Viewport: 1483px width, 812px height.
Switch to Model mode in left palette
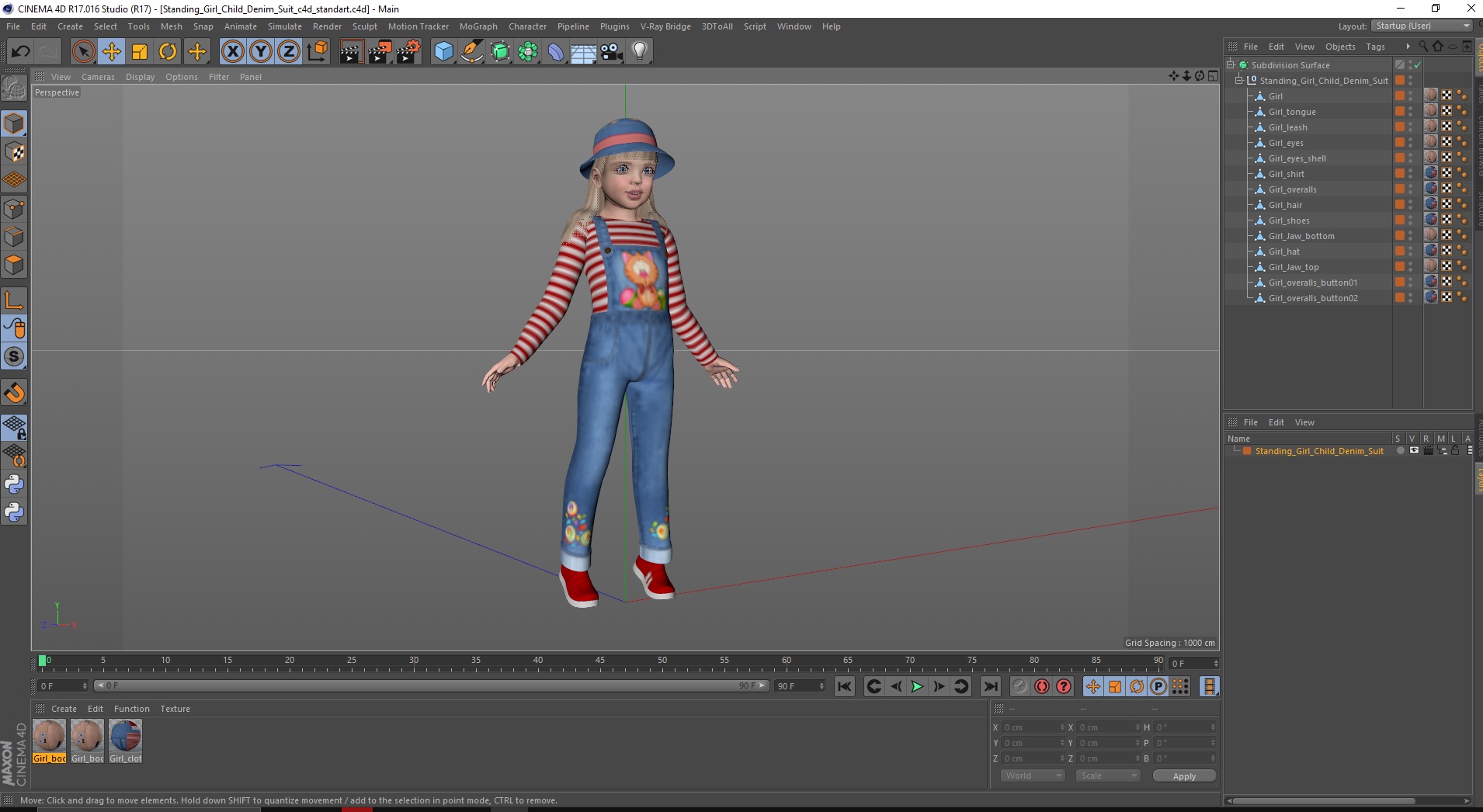[x=14, y=124]
